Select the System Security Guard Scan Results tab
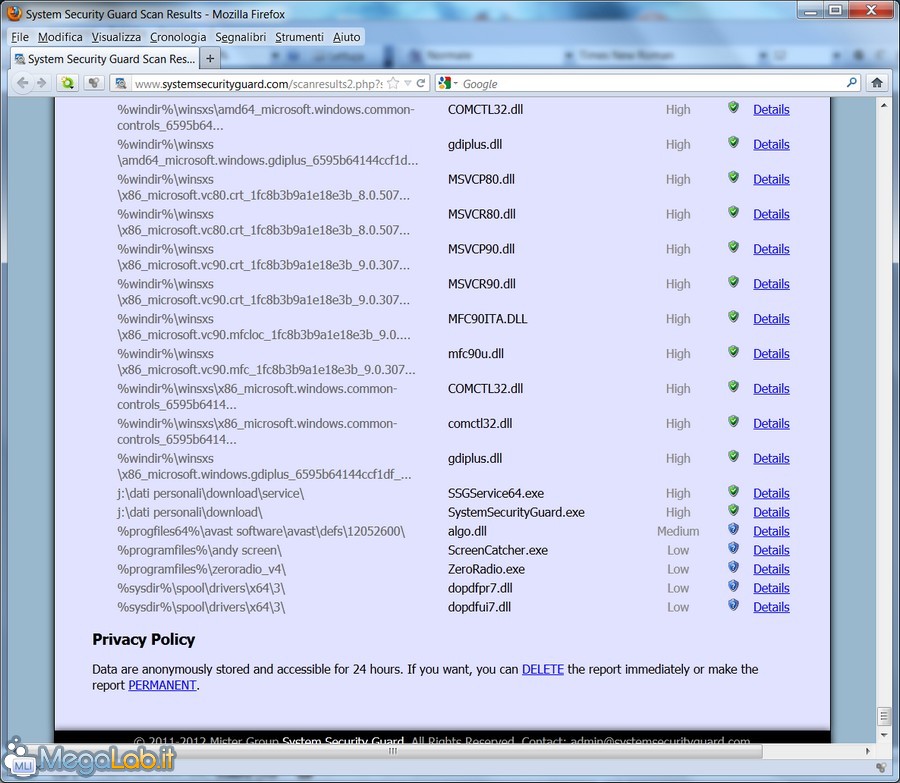 pyautogui.click(x=105, y=59)
